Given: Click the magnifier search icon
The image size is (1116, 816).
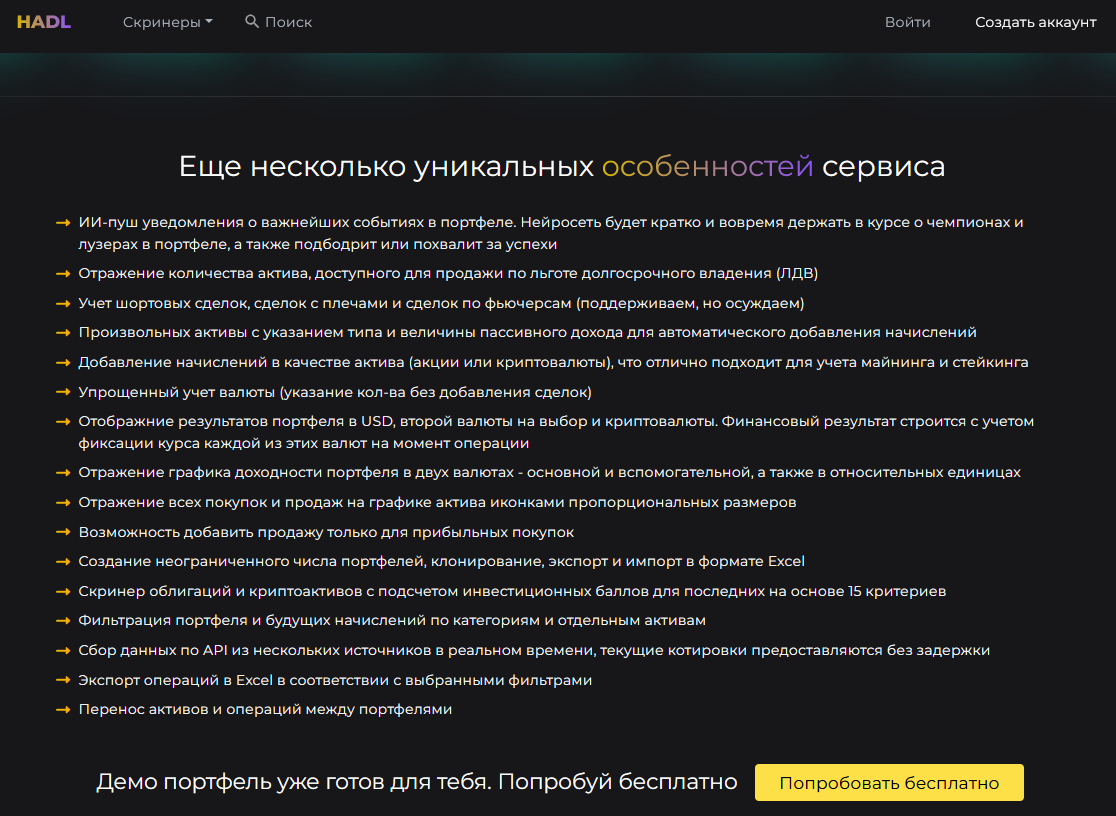Looking at the screenshot, I should click(252, 22).
